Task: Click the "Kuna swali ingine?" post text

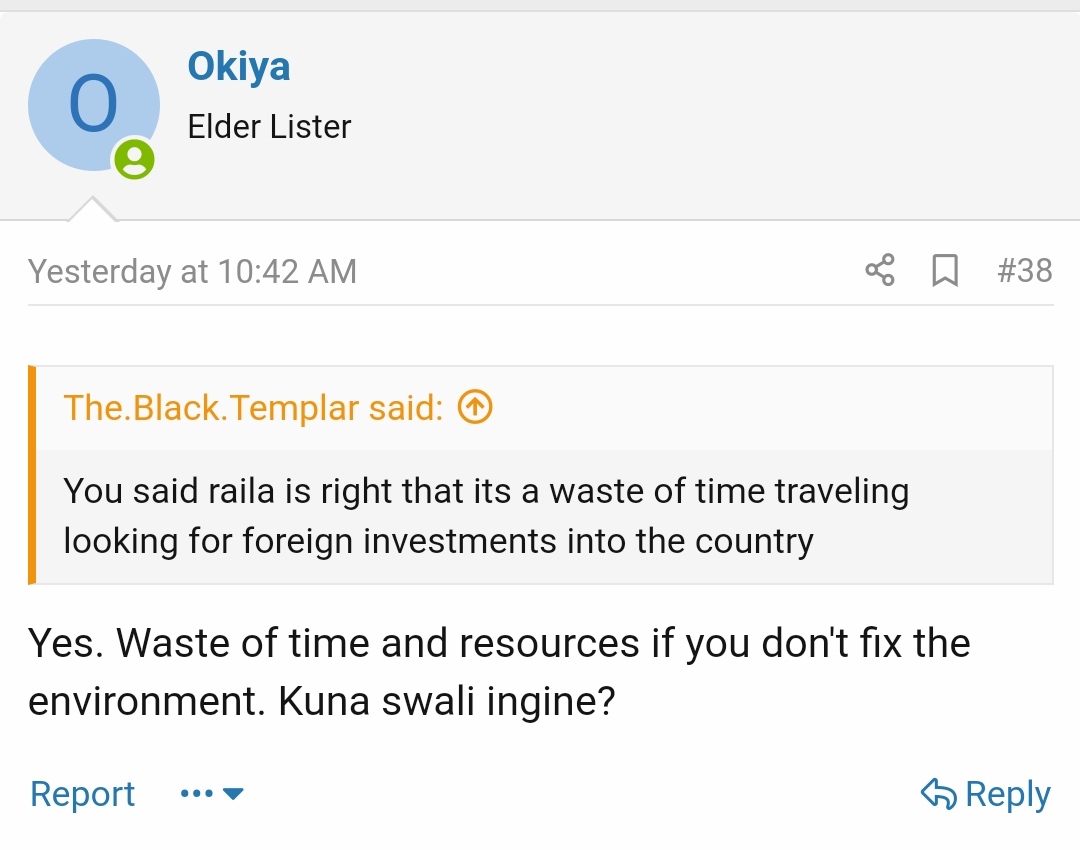Action: click(446, 702)
